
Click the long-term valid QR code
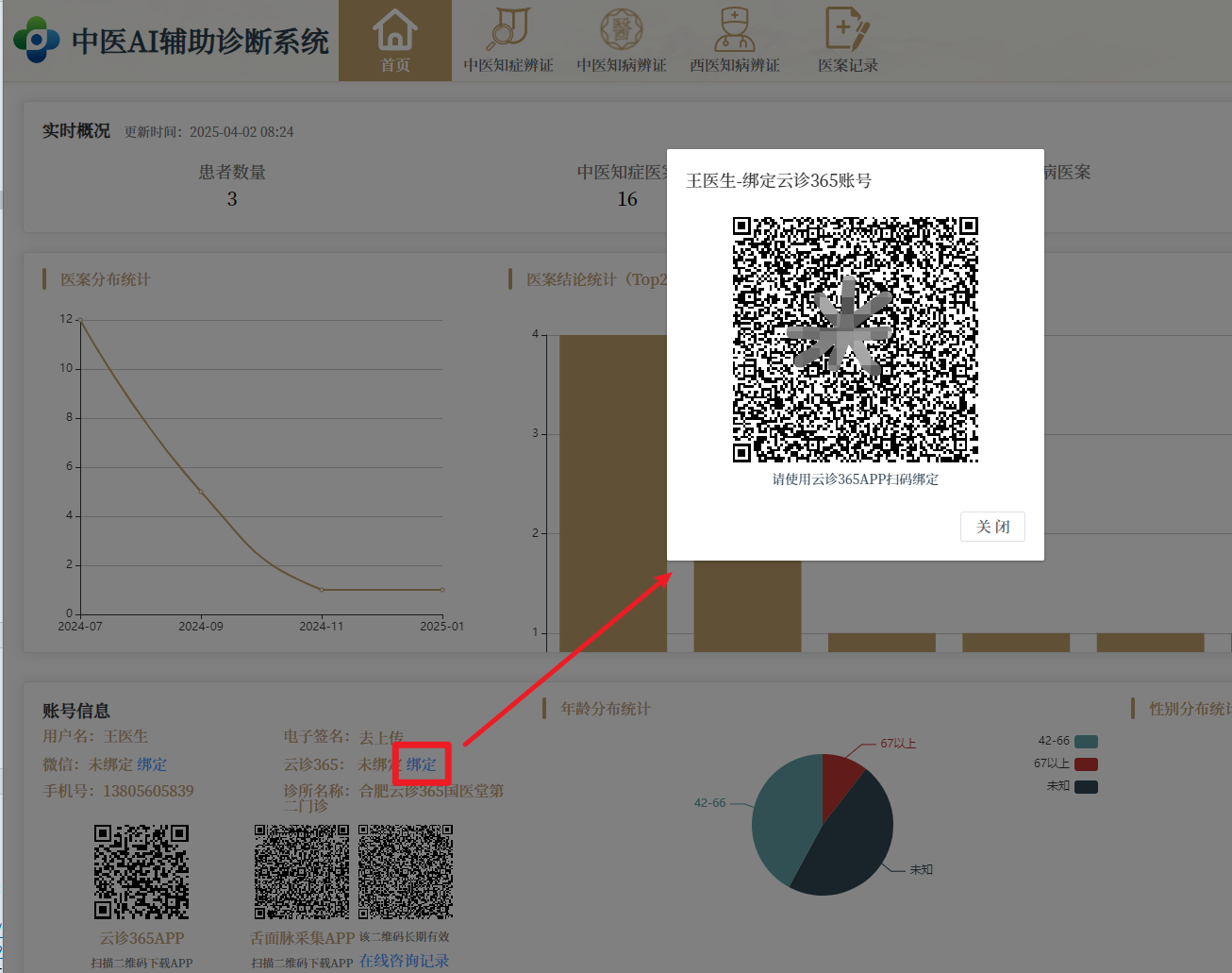tap(406, 872)
